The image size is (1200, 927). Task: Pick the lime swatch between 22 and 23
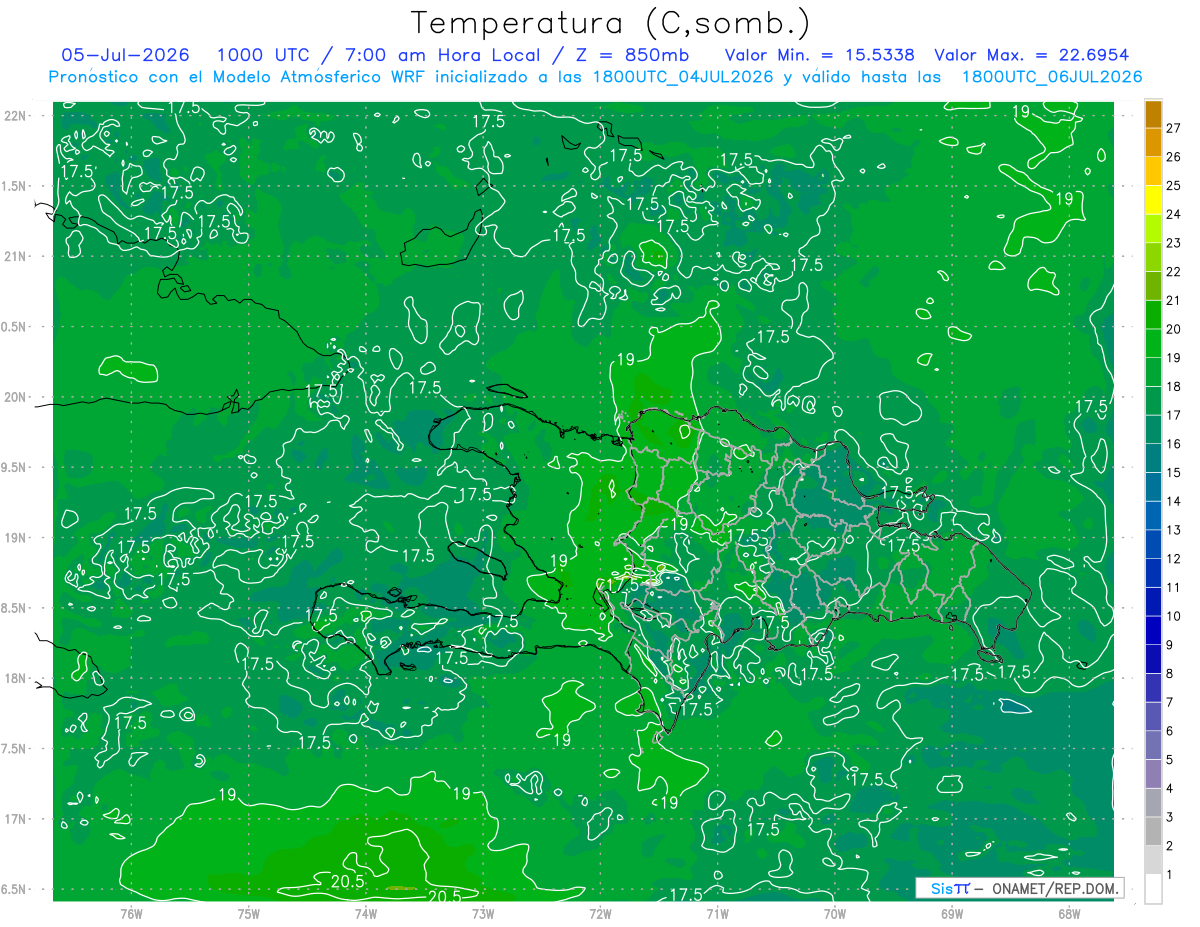click(x=1153, y=257)
